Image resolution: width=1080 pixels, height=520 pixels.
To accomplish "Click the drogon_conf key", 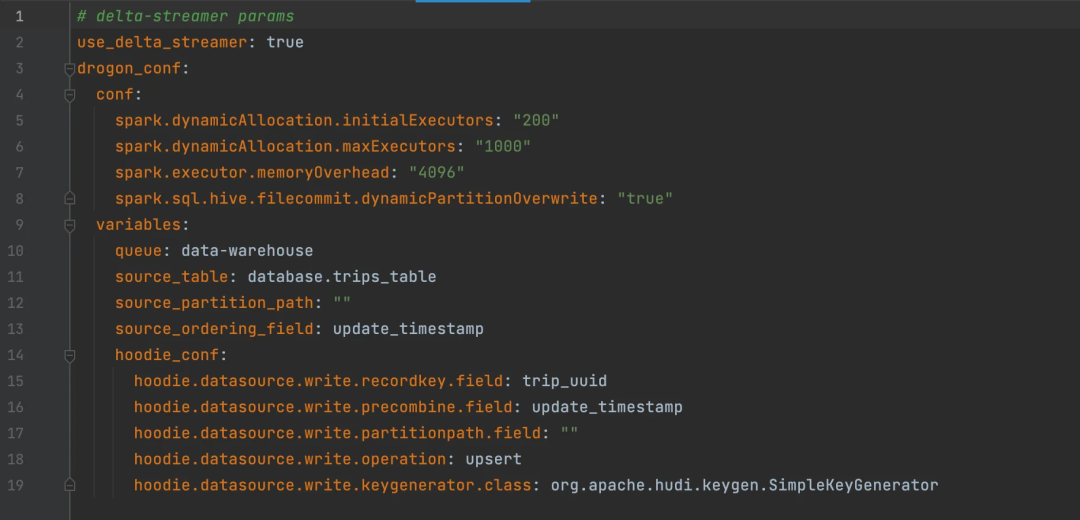I will (129, 68).
